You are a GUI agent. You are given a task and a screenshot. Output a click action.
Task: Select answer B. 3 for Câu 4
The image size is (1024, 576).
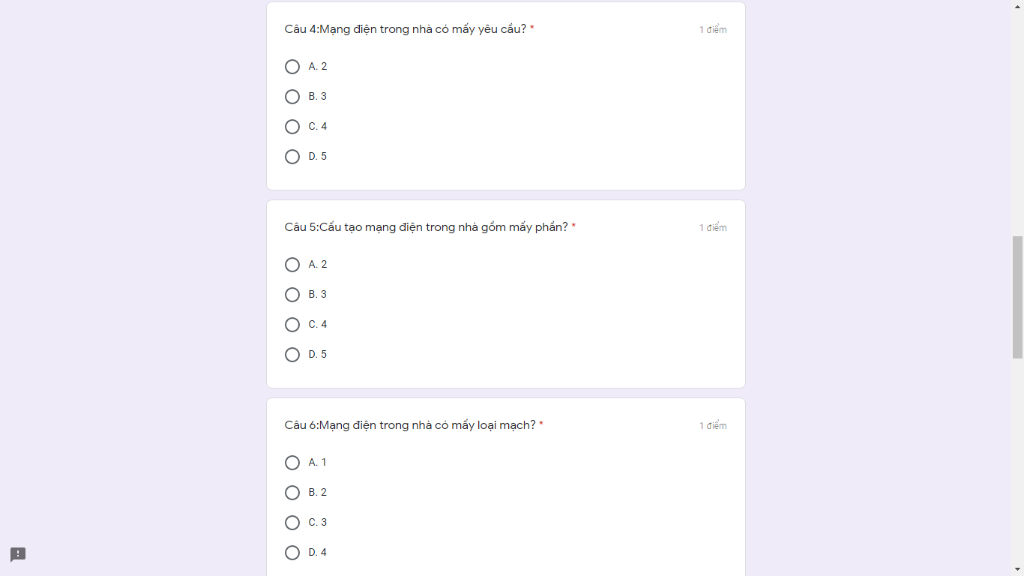(292, 97)
